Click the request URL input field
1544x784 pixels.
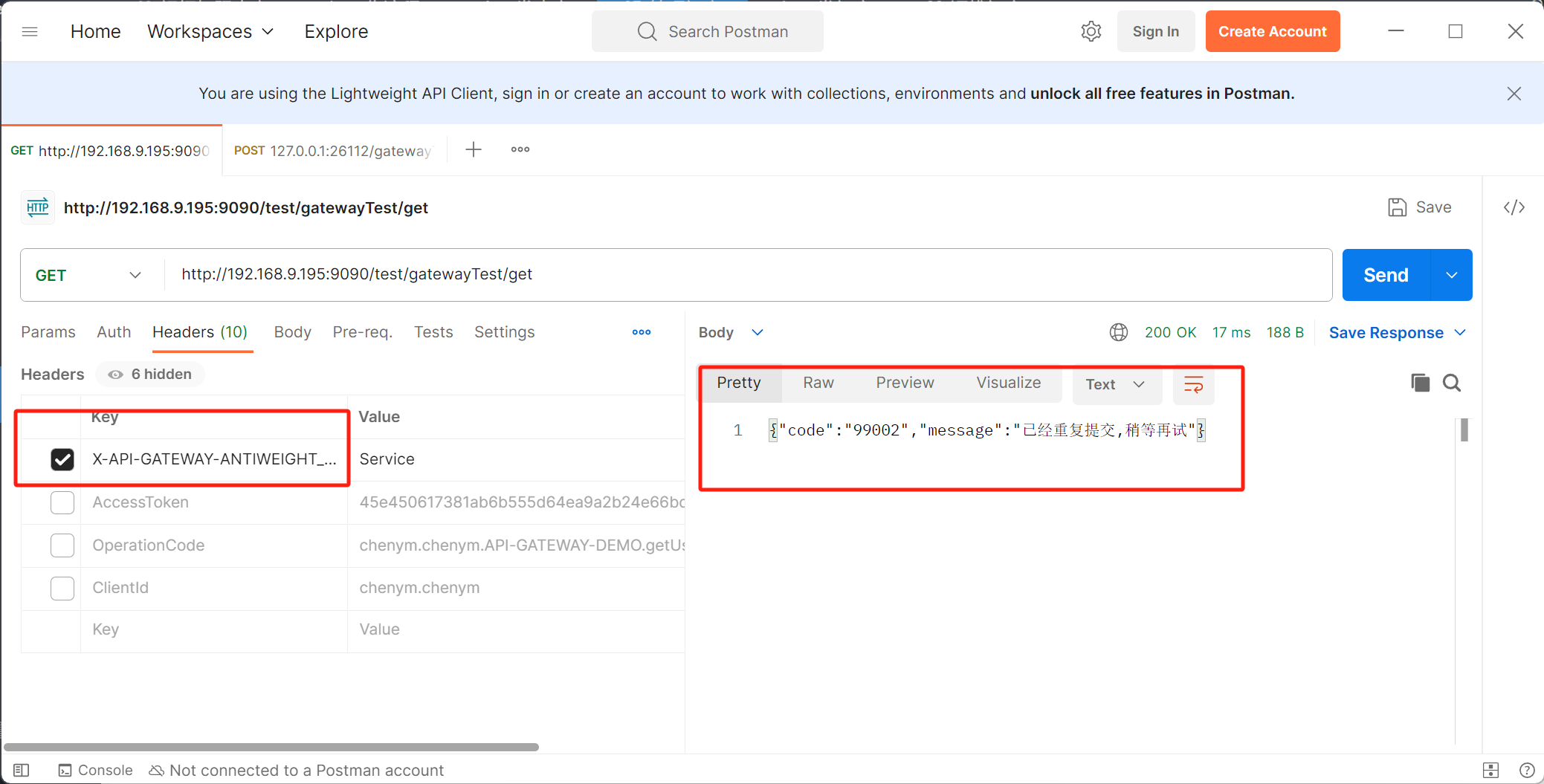[x=743, y=275]
